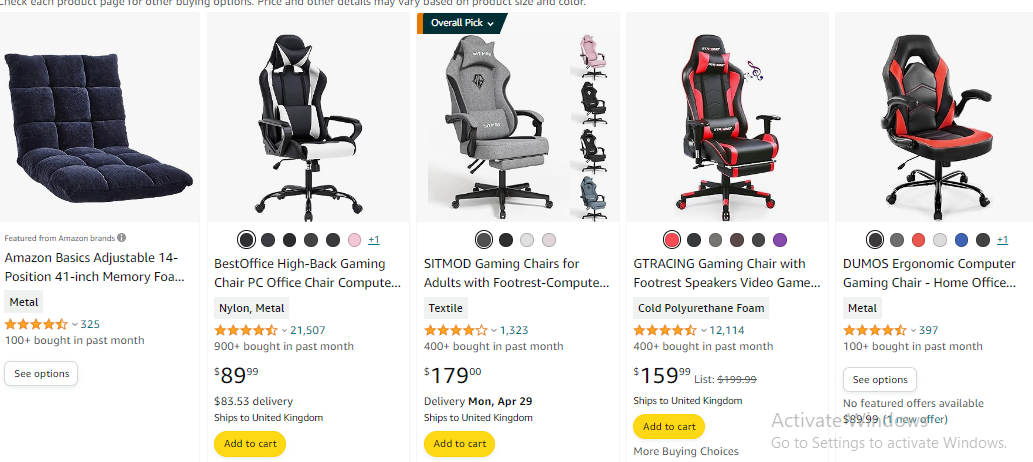Open the 21,507 reviews link
Image resolution: width=1033 pixels, height=462 pixels.
pos(308,330)
